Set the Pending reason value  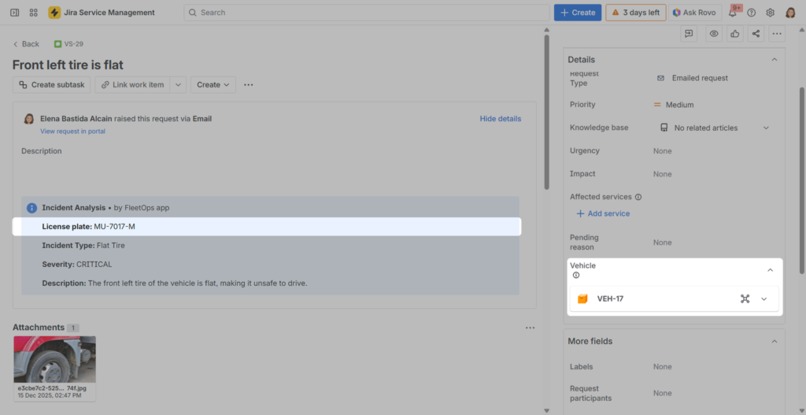pyautogui.click(x=663, y=242)
